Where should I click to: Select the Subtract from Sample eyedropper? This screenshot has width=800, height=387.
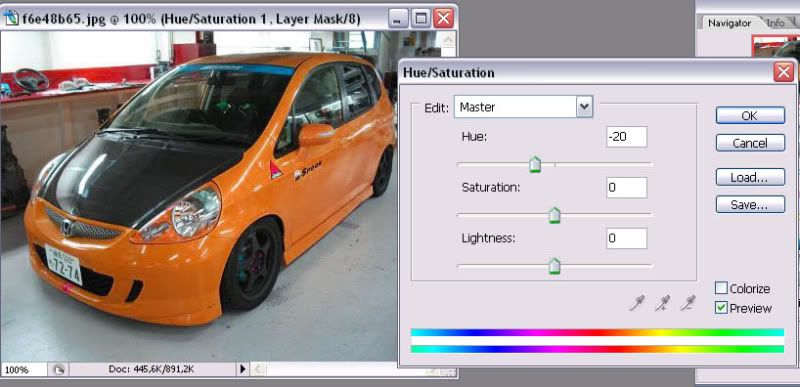click(x=688, y=303)
